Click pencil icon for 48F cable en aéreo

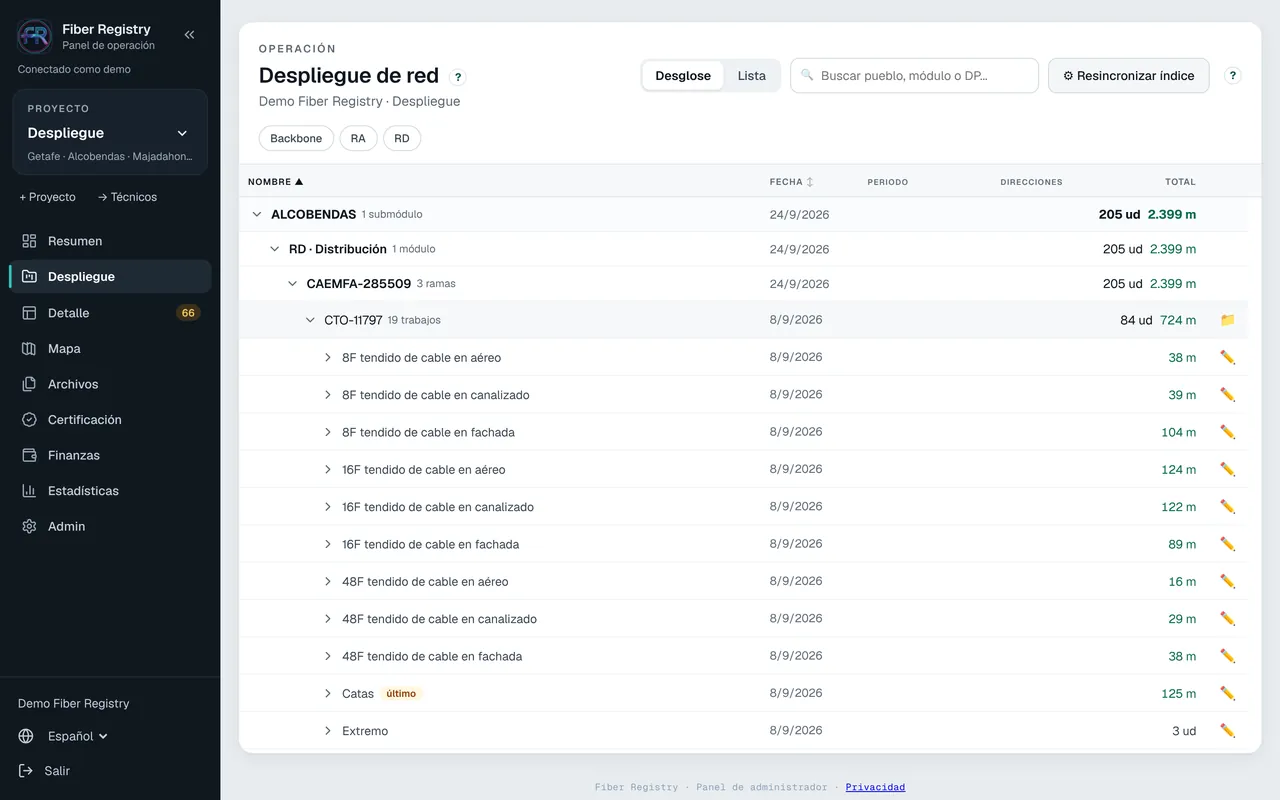(1228, 581)
